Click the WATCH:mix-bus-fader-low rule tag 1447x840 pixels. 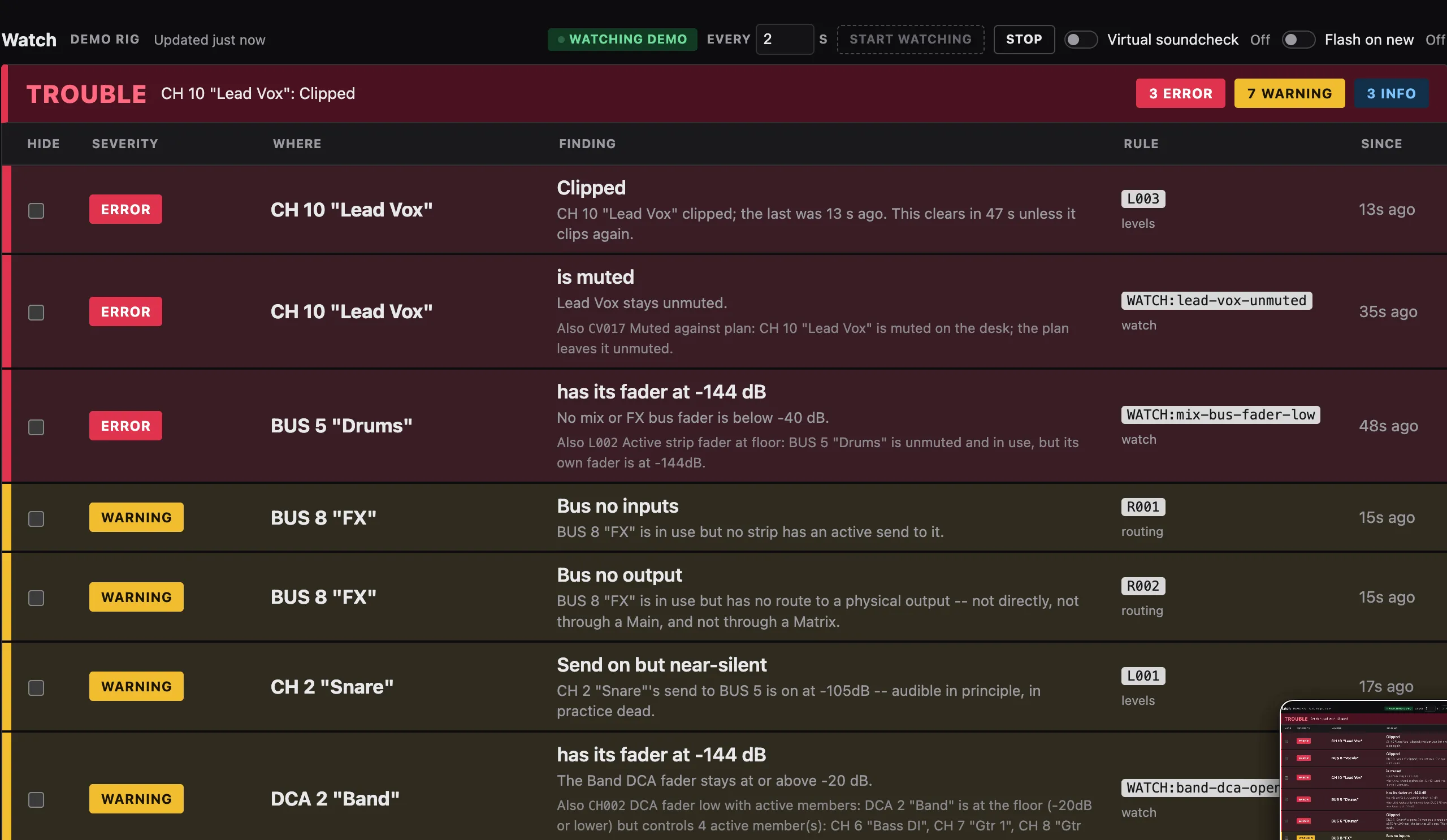point(1220,415)
